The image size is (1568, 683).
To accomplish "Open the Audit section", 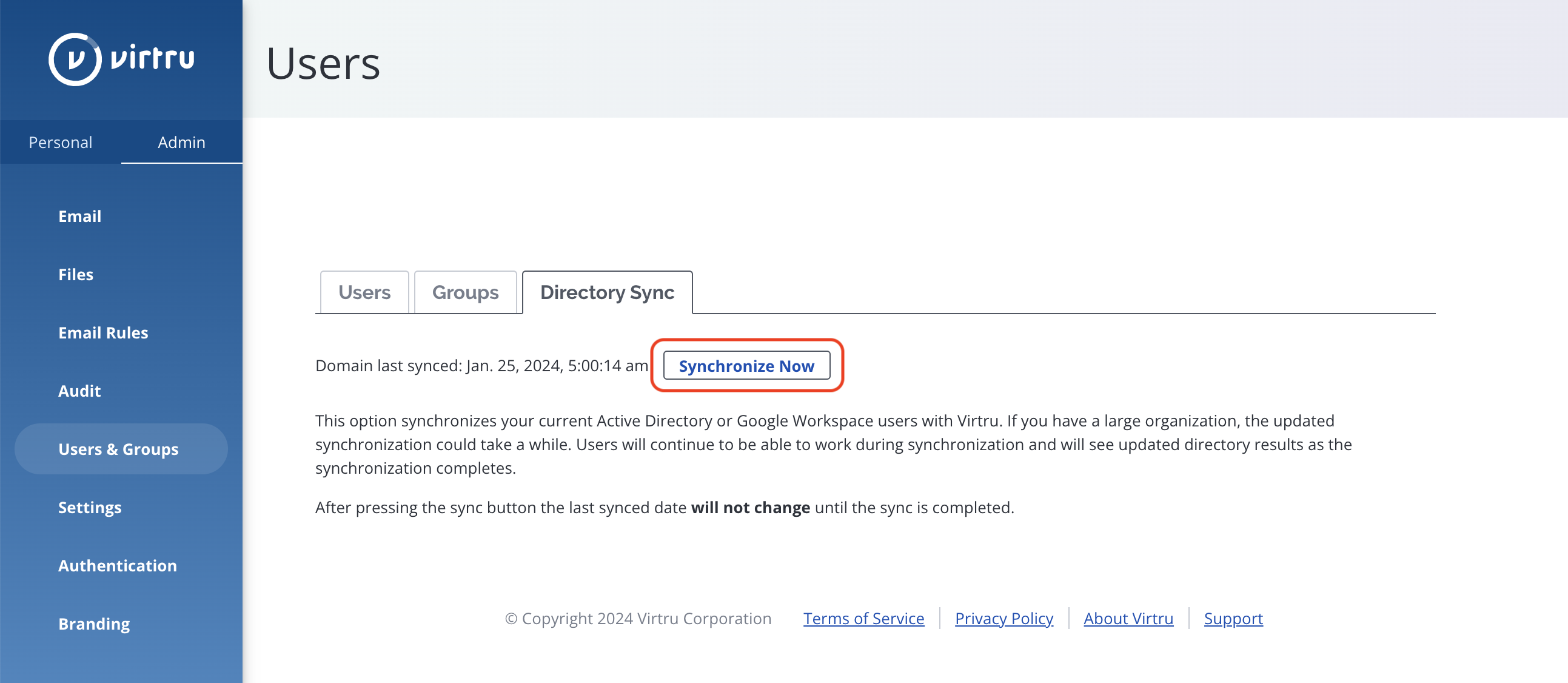I will pos(79,391).
